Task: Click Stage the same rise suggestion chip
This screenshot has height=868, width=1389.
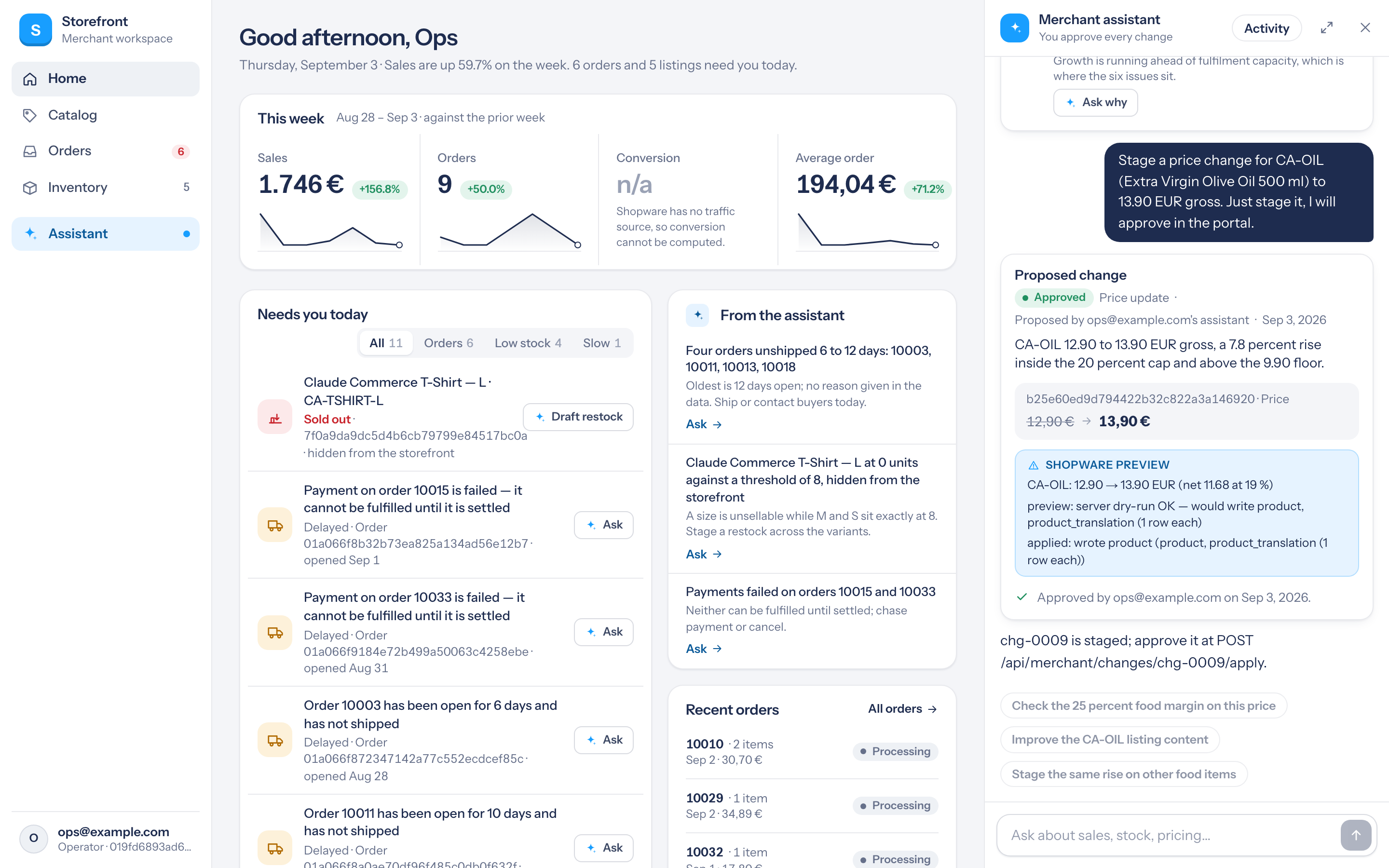Action: tap(1123, 774)
